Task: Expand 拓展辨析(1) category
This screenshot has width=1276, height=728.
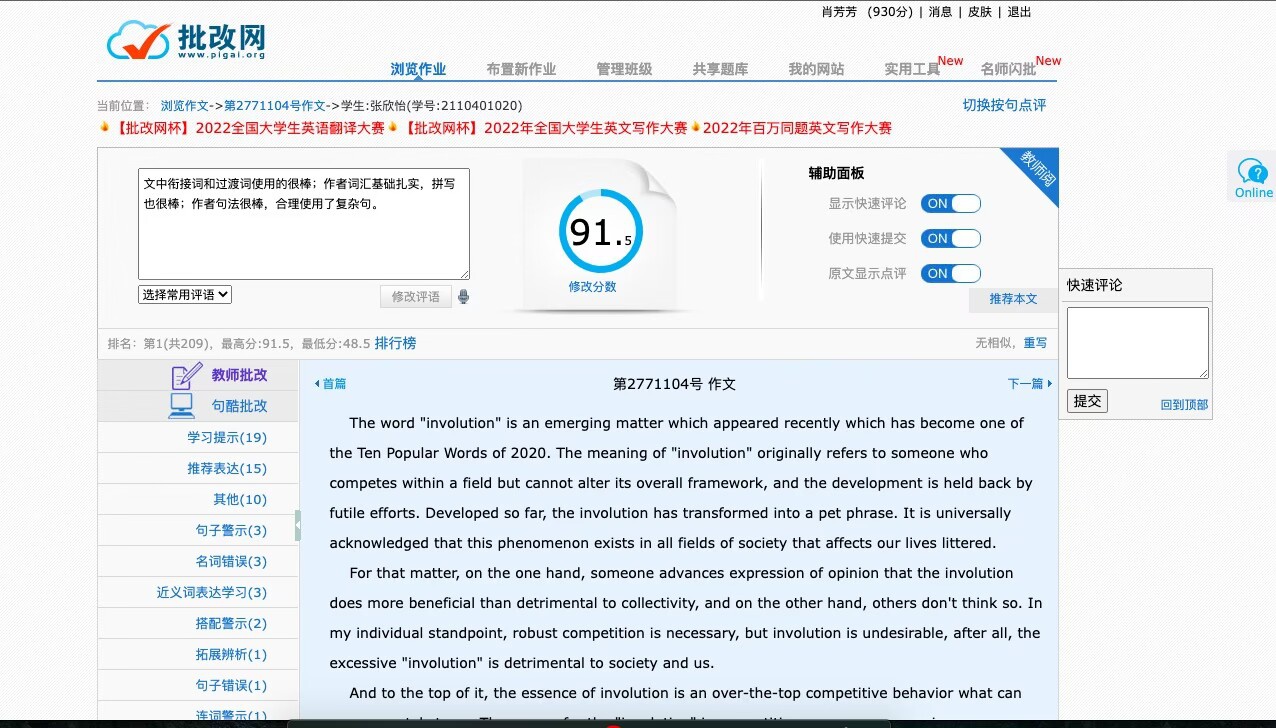Action: tap(231, 655)
